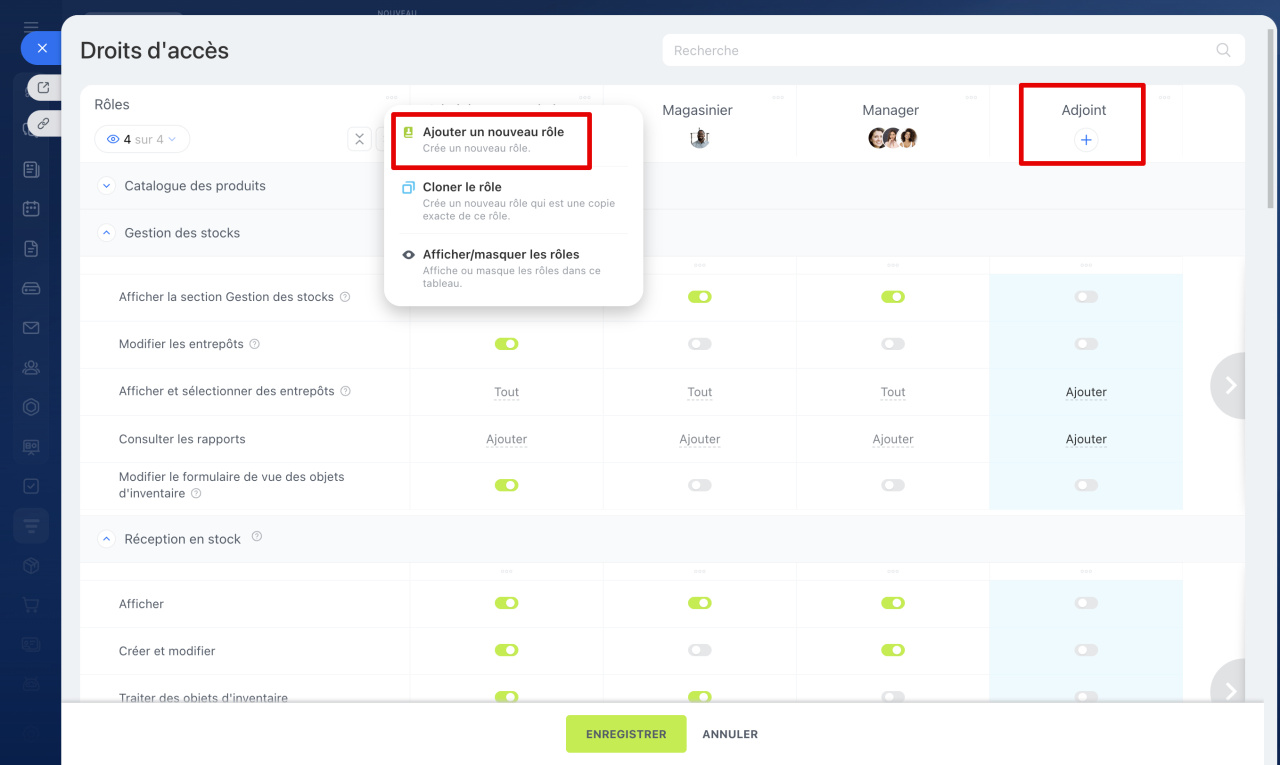
Task: Select "Ajouter un nouveau rôle" menu item
Action: tap(492, 139)
